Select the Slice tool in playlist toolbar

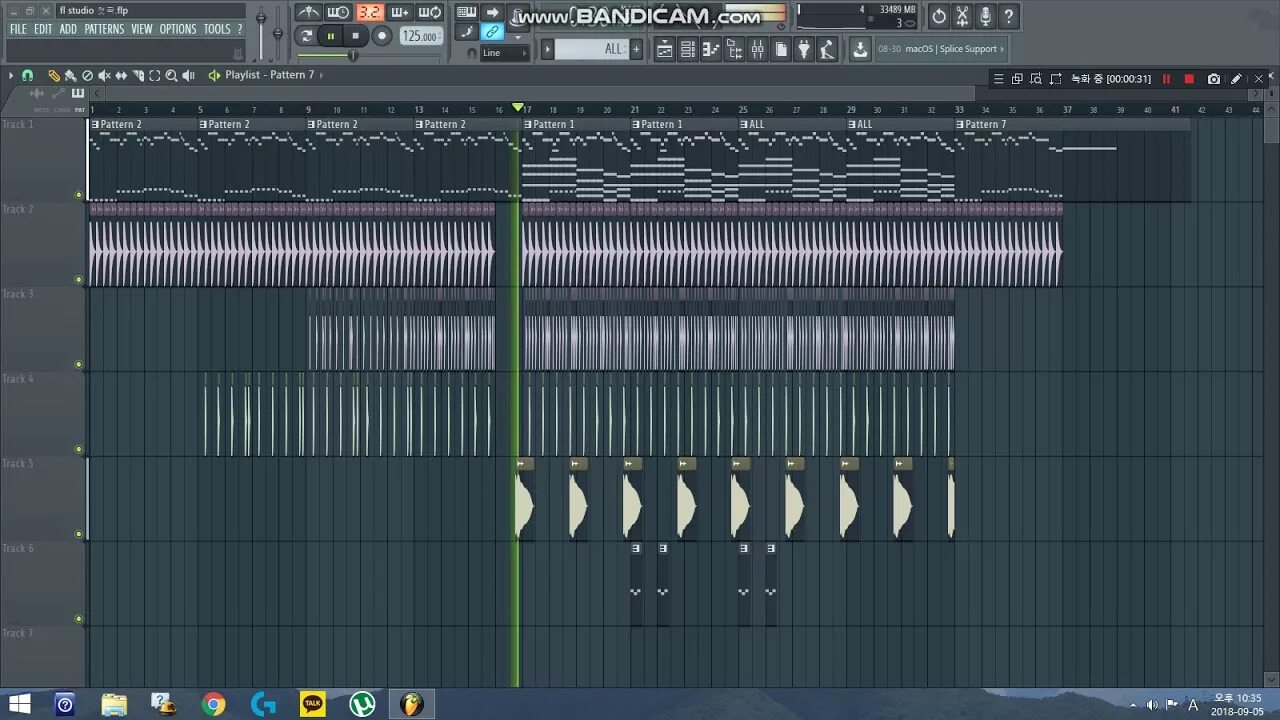[138, 76]
